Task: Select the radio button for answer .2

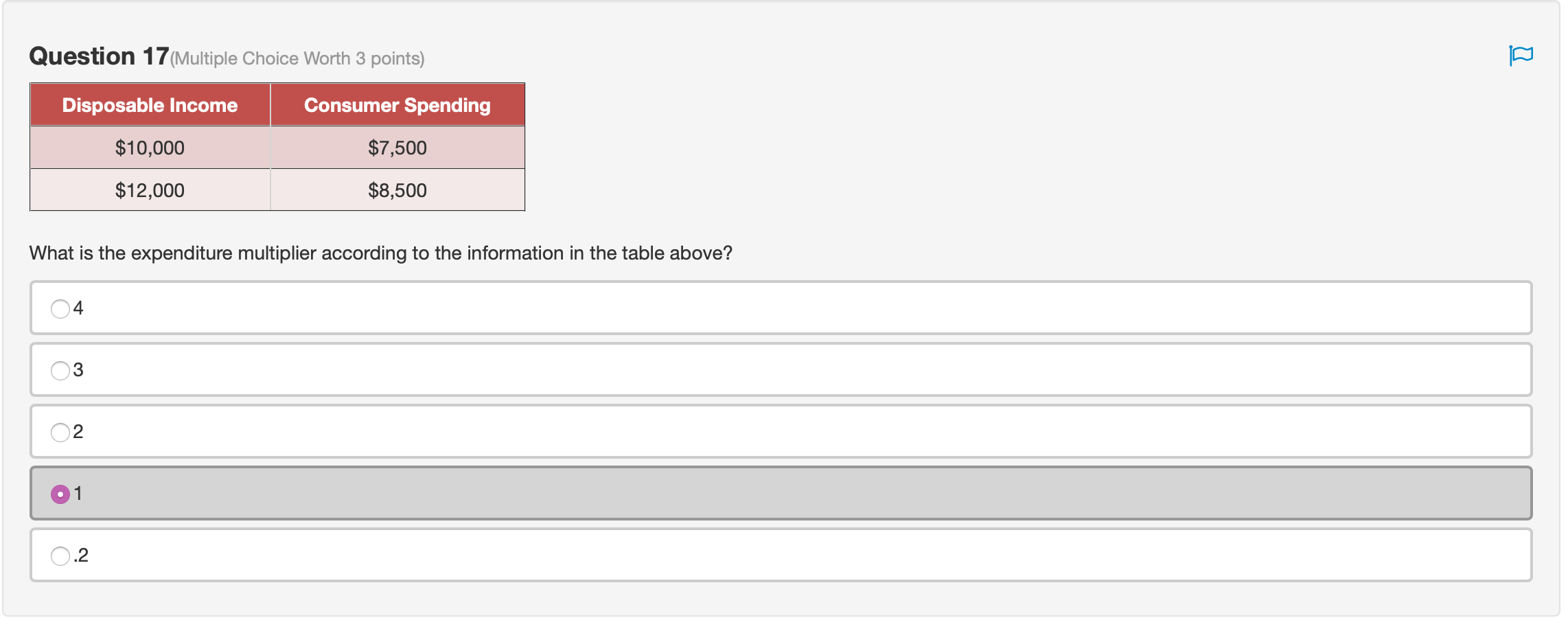Action: click(60, 555)
